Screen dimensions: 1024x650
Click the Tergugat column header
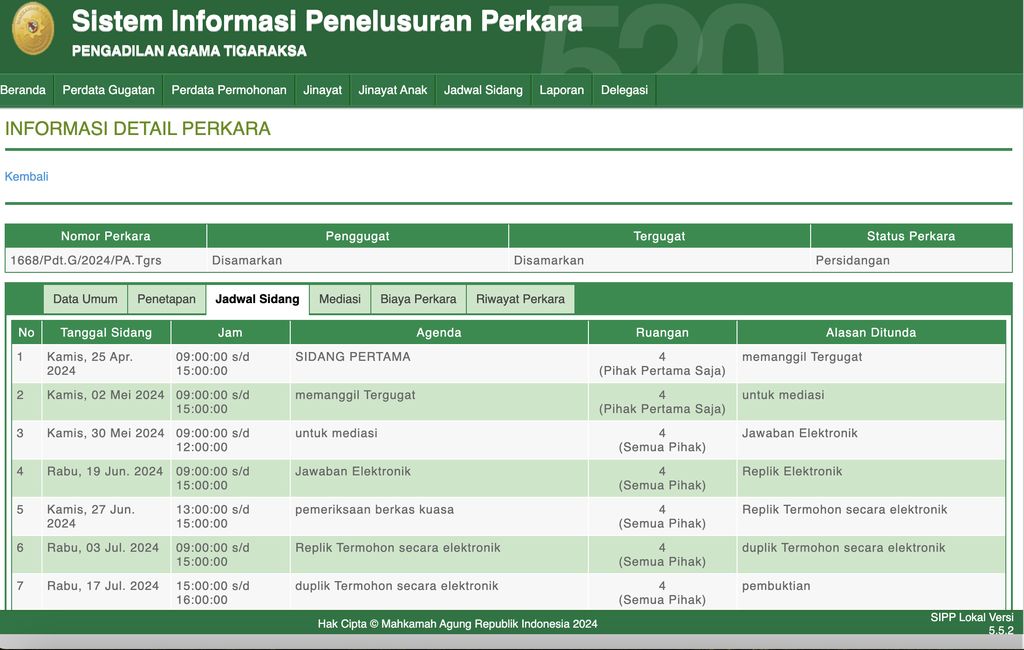[x=659, y=236]
